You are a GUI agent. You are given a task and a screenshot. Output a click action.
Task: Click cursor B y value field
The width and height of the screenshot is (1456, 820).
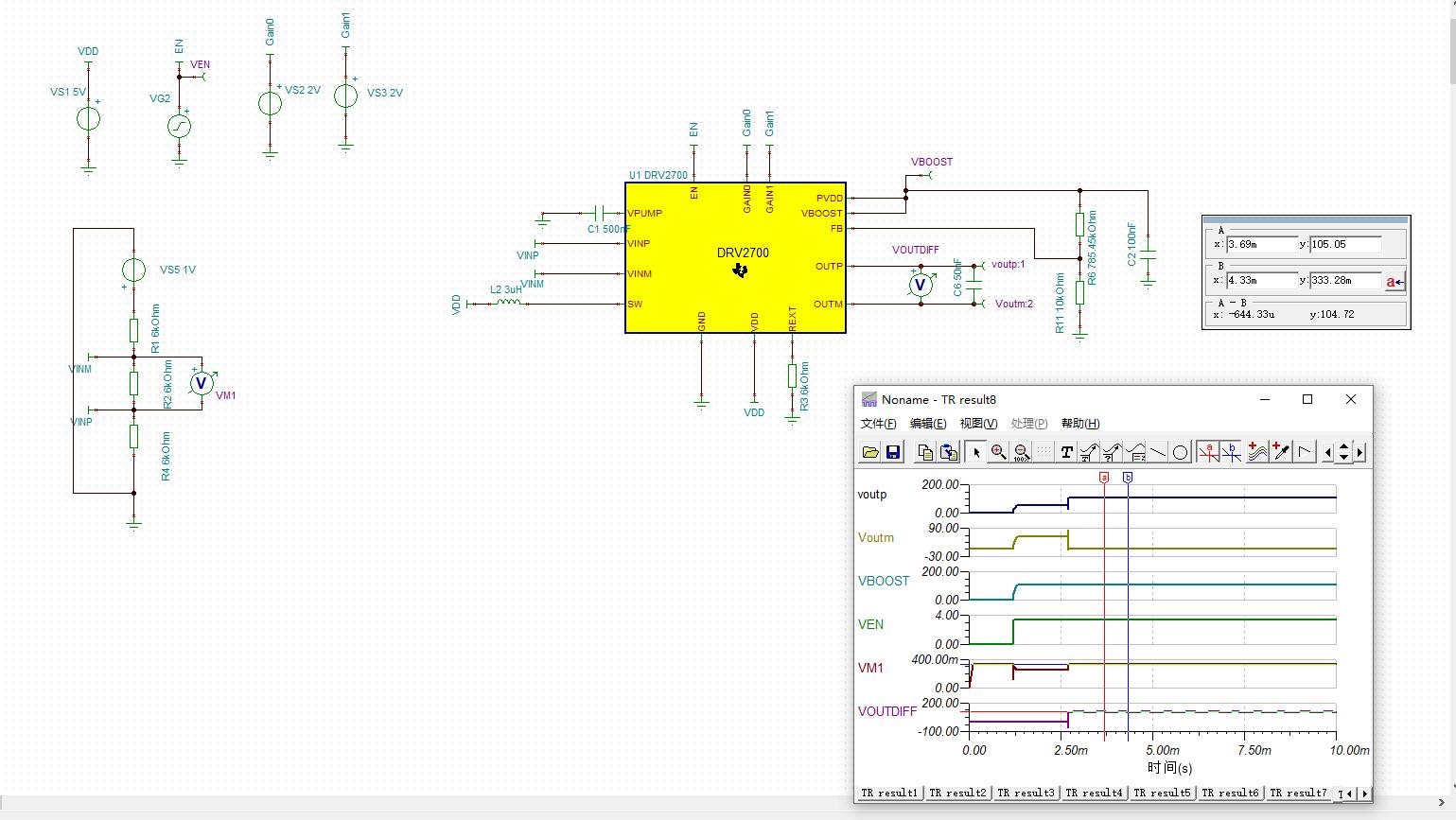1346,280
